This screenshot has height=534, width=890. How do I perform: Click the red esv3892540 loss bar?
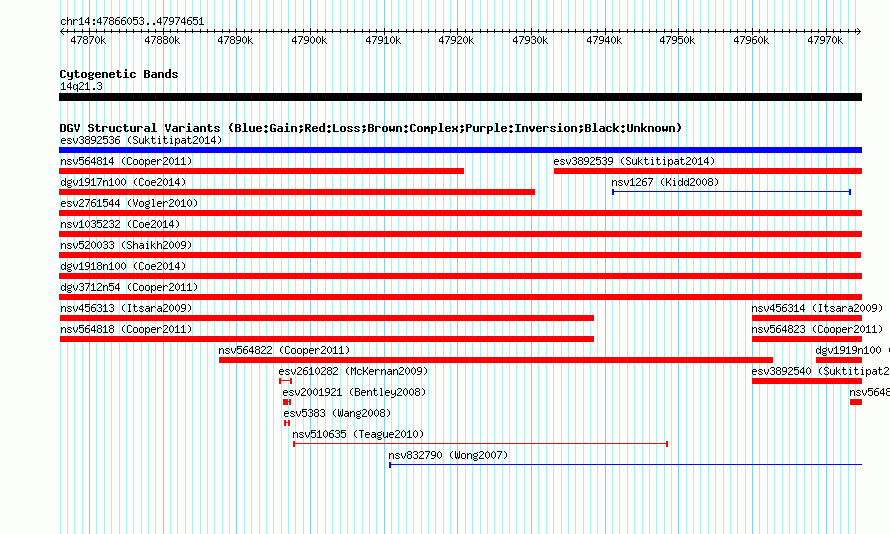pos(807,381)
